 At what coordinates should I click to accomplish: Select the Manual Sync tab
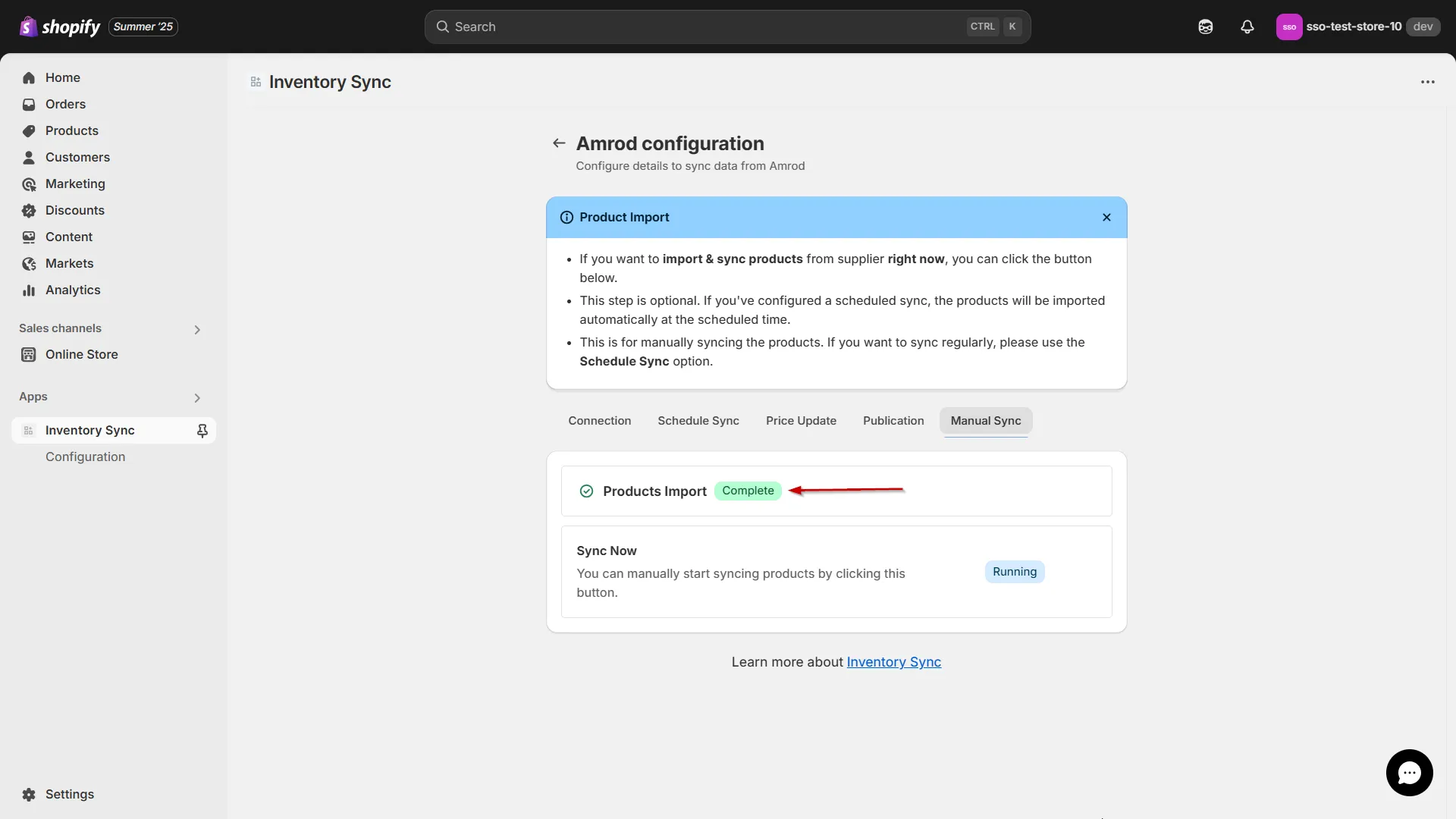tap(985, 421)
